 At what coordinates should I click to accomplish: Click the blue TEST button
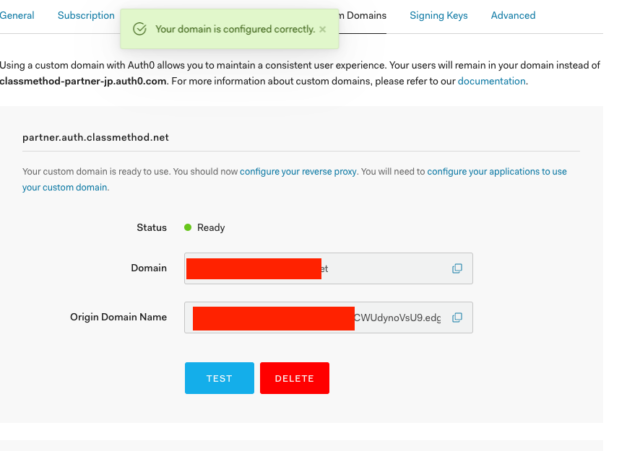(x=220, y=378)
